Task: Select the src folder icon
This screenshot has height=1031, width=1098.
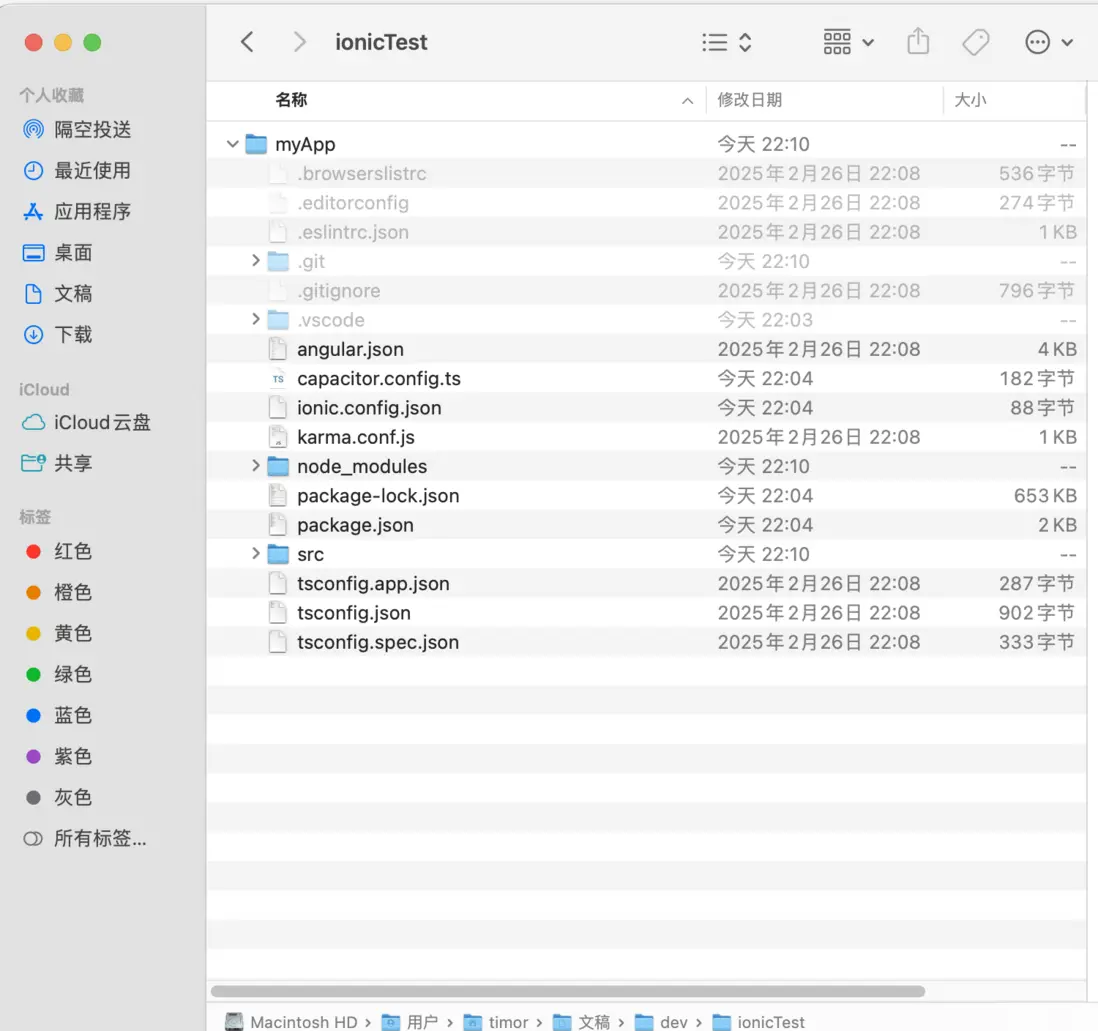Action: coord(278,554)
